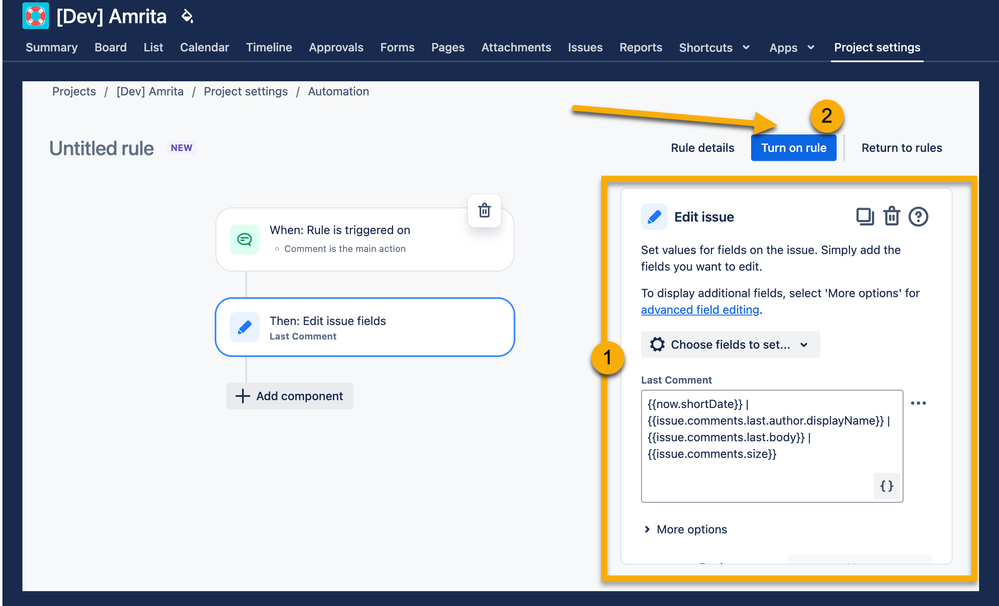Switch to the Issues tab
This screenshot has width=999, height=606.
coord(585,47)
